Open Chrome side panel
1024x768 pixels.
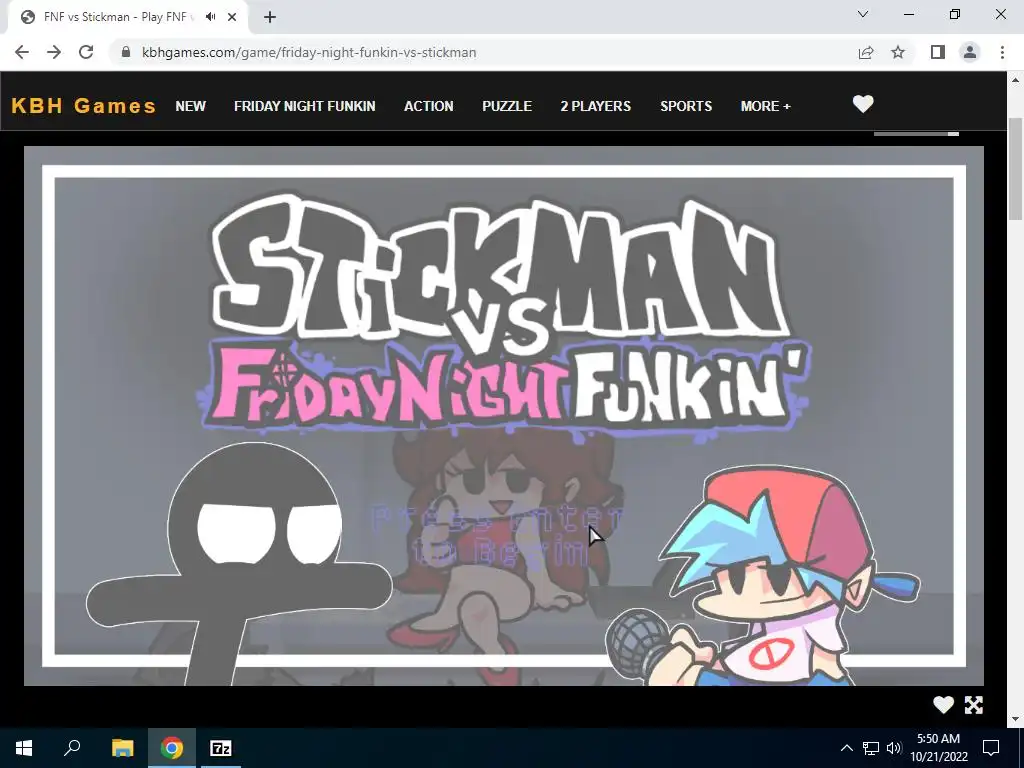(x=938, y=52)
